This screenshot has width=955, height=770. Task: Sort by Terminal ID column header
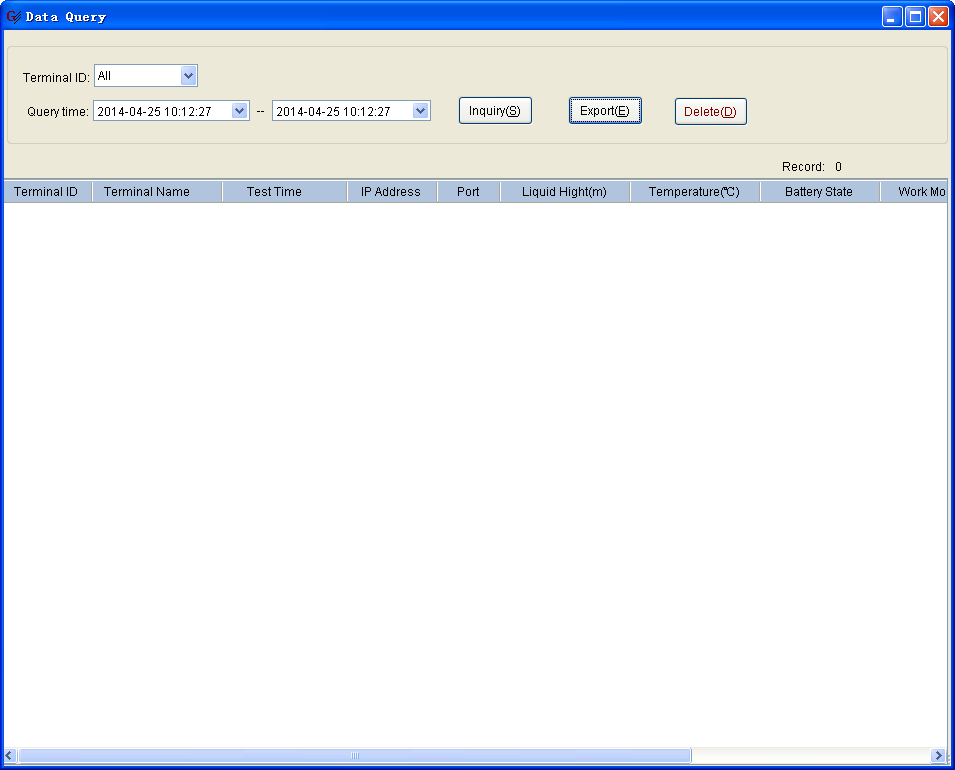tap(46, 192)
